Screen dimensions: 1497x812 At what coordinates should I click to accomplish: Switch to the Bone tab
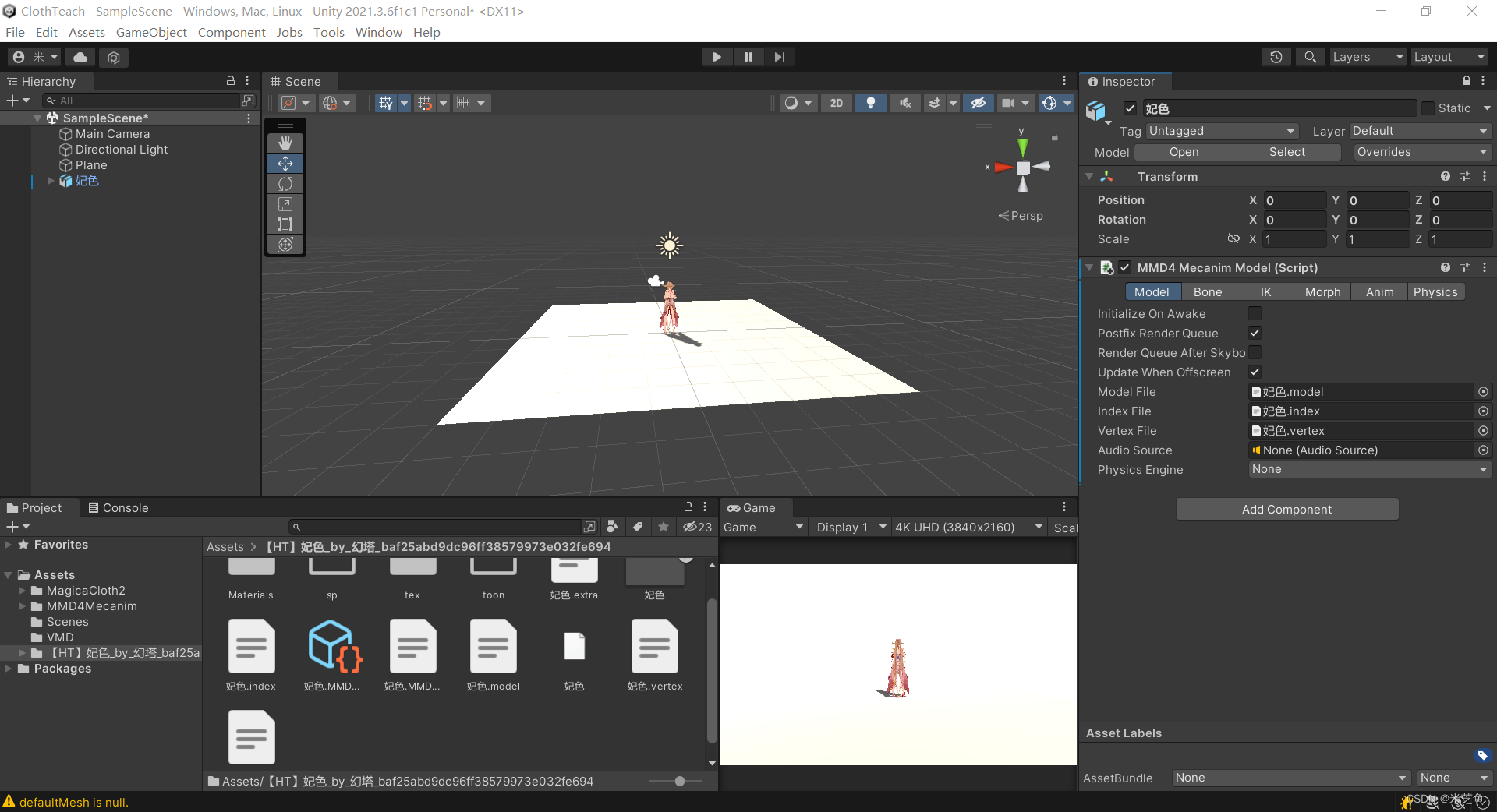pos(1208,291)
